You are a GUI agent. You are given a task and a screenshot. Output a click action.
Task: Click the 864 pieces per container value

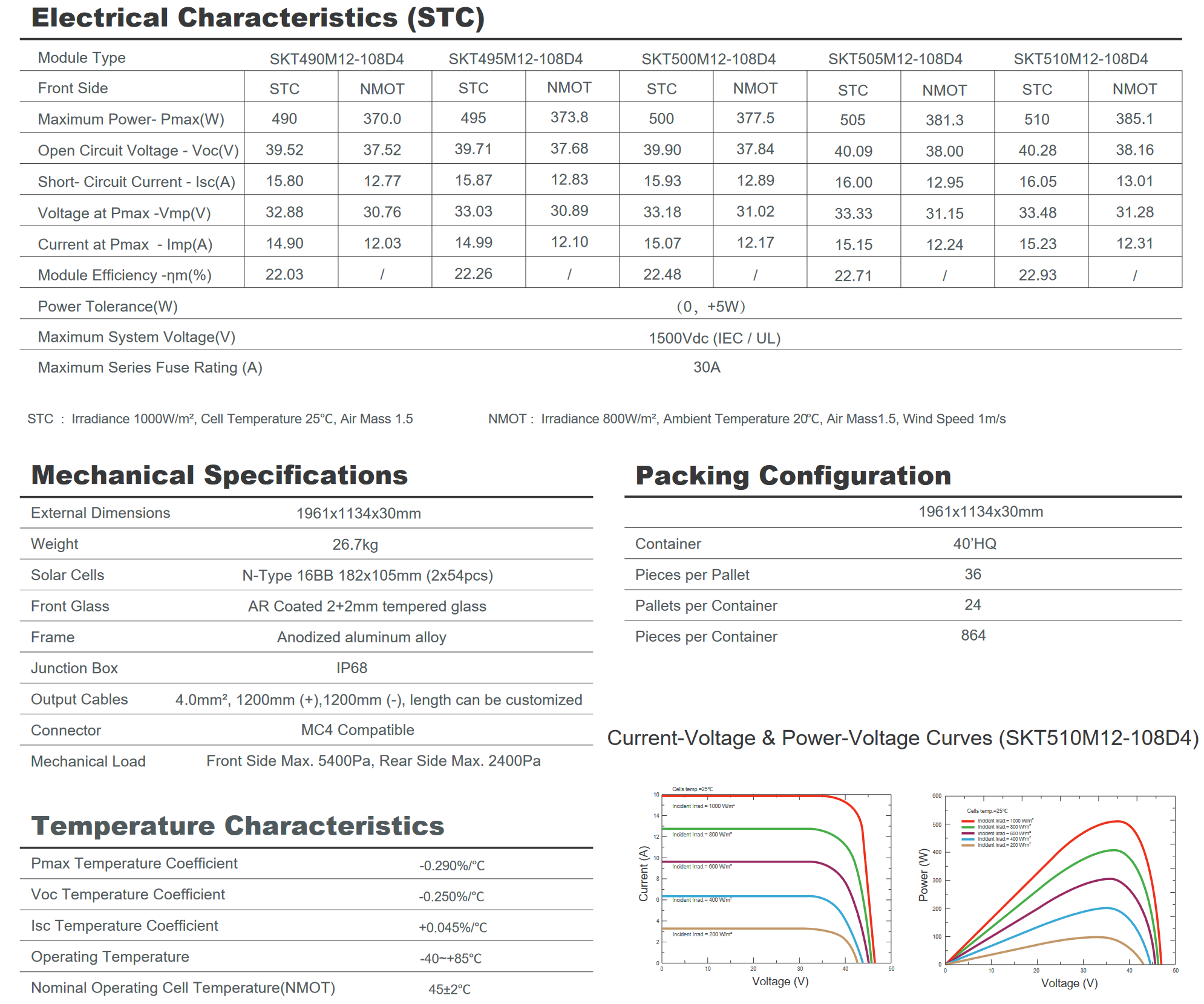tap(973, 636)
